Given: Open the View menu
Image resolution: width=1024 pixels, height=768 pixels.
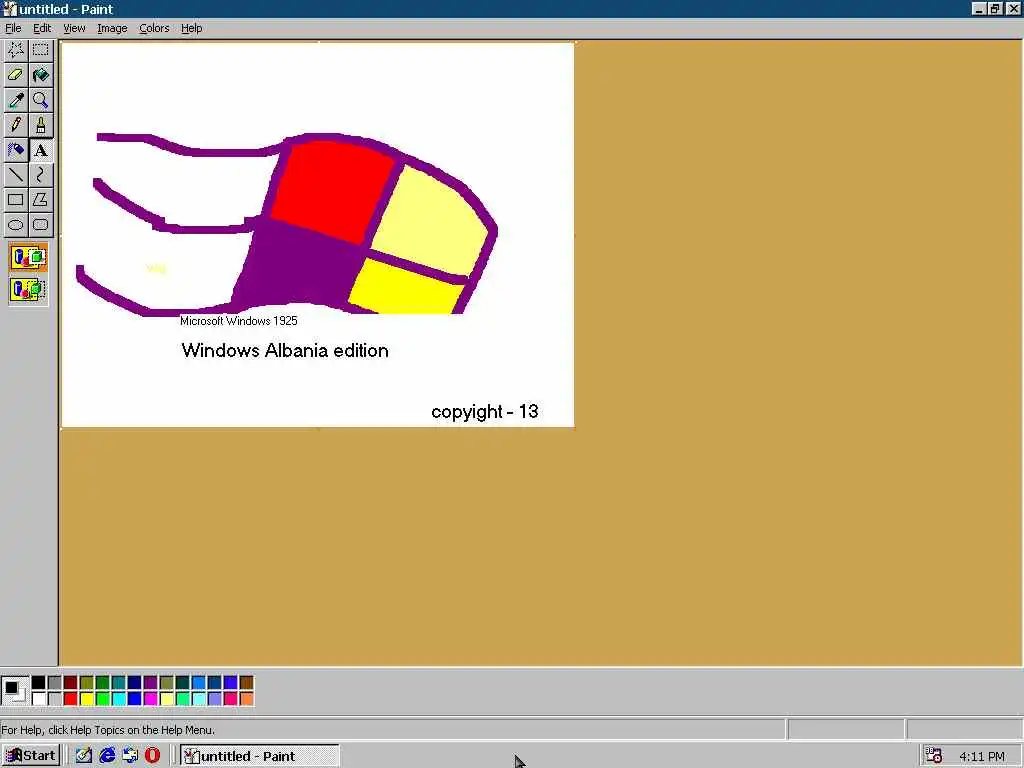Looking at the screenshot, I should 74,28.
